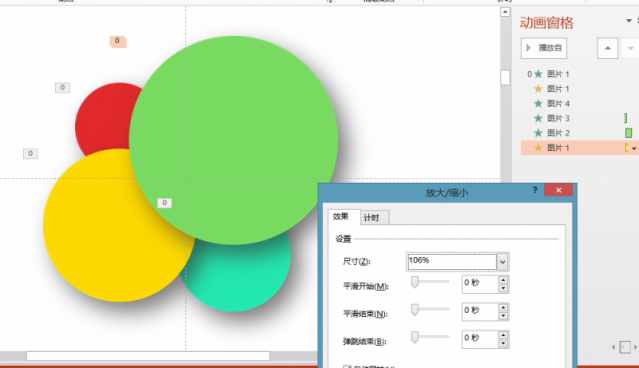This screenshot has height=368, width=639.
Task: Click the 平滑结束 slider handle
Action: point(414,310)
